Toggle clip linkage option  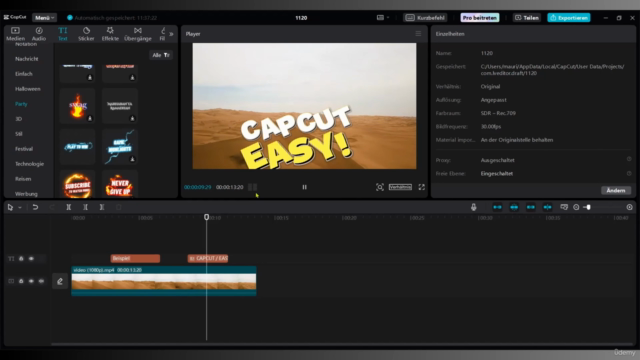click(531, 207)
